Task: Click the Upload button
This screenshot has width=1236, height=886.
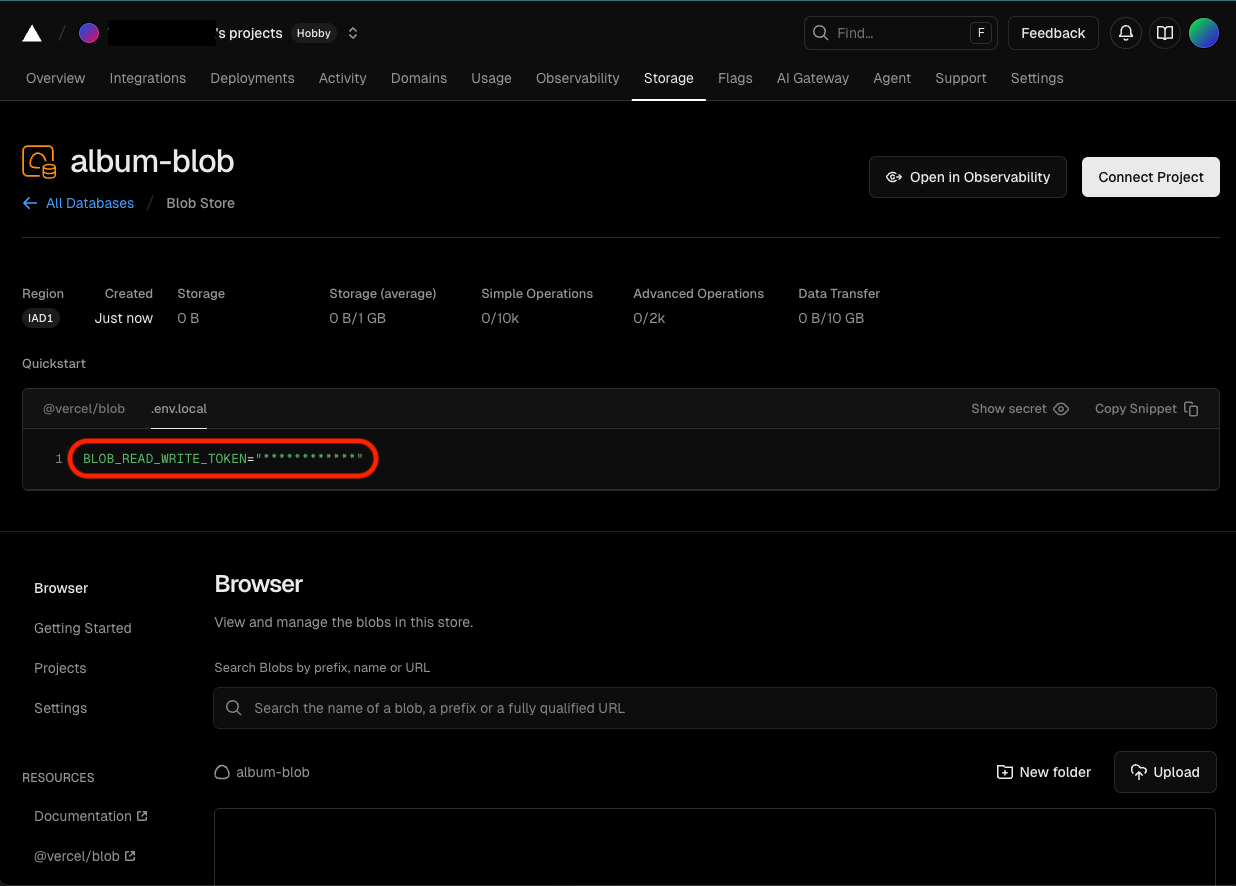Action: [x=1165, y=771]
